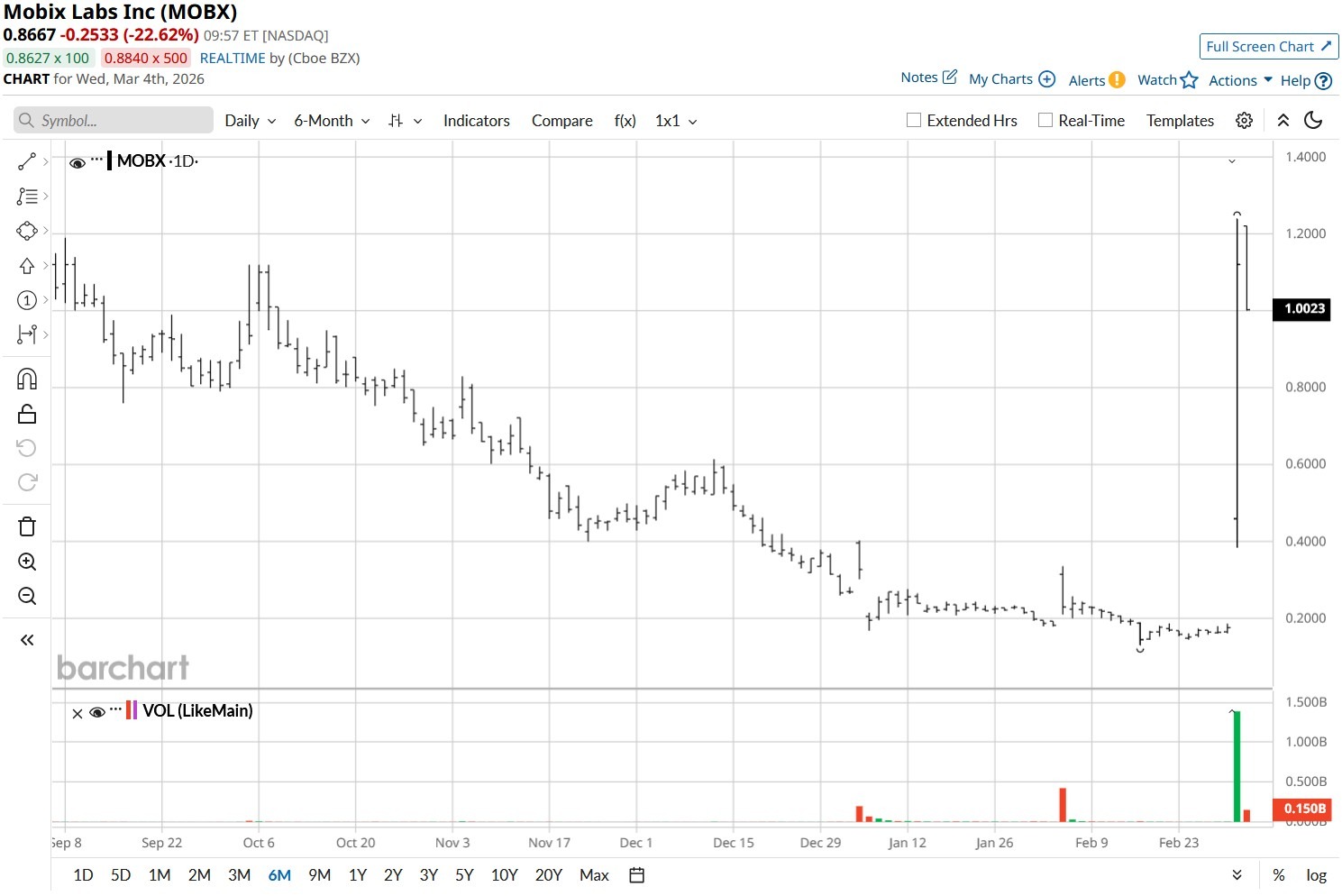Open the Help question mark icon

point(1323,80)
